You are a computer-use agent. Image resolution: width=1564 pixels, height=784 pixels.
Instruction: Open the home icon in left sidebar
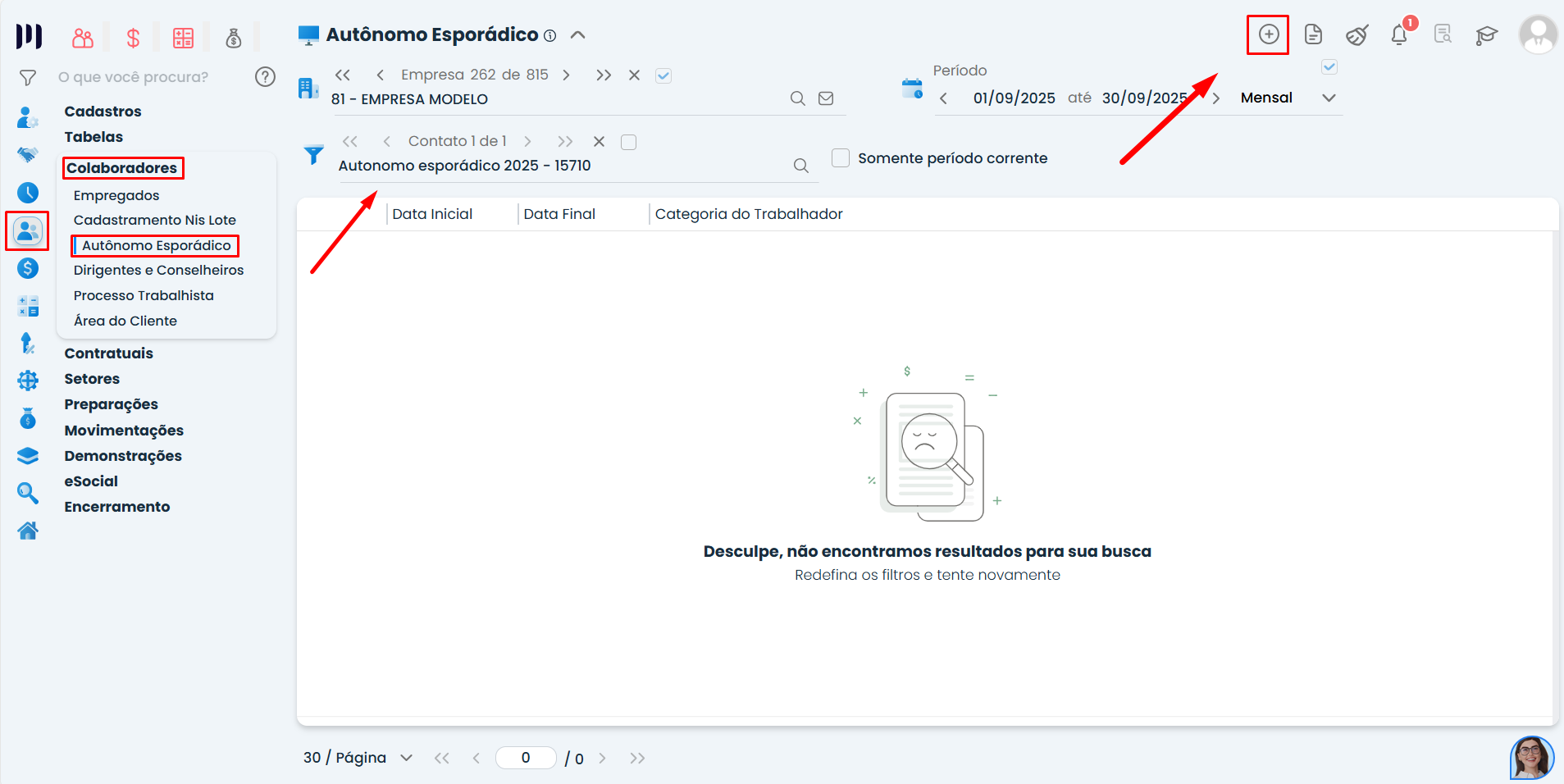28,531
